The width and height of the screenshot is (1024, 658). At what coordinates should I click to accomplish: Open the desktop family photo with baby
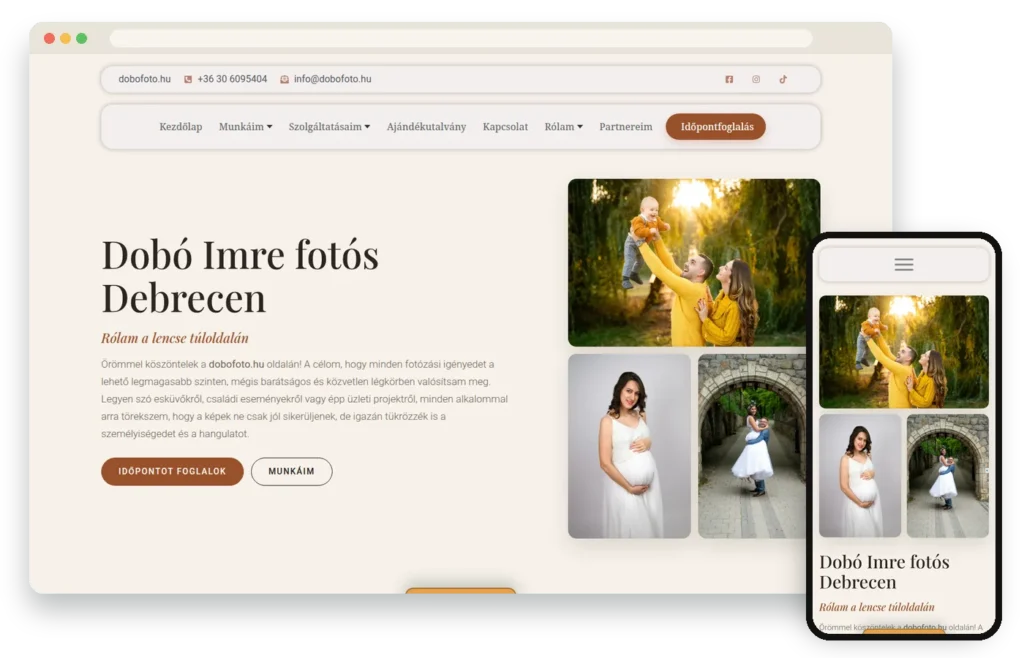point(694,262)
